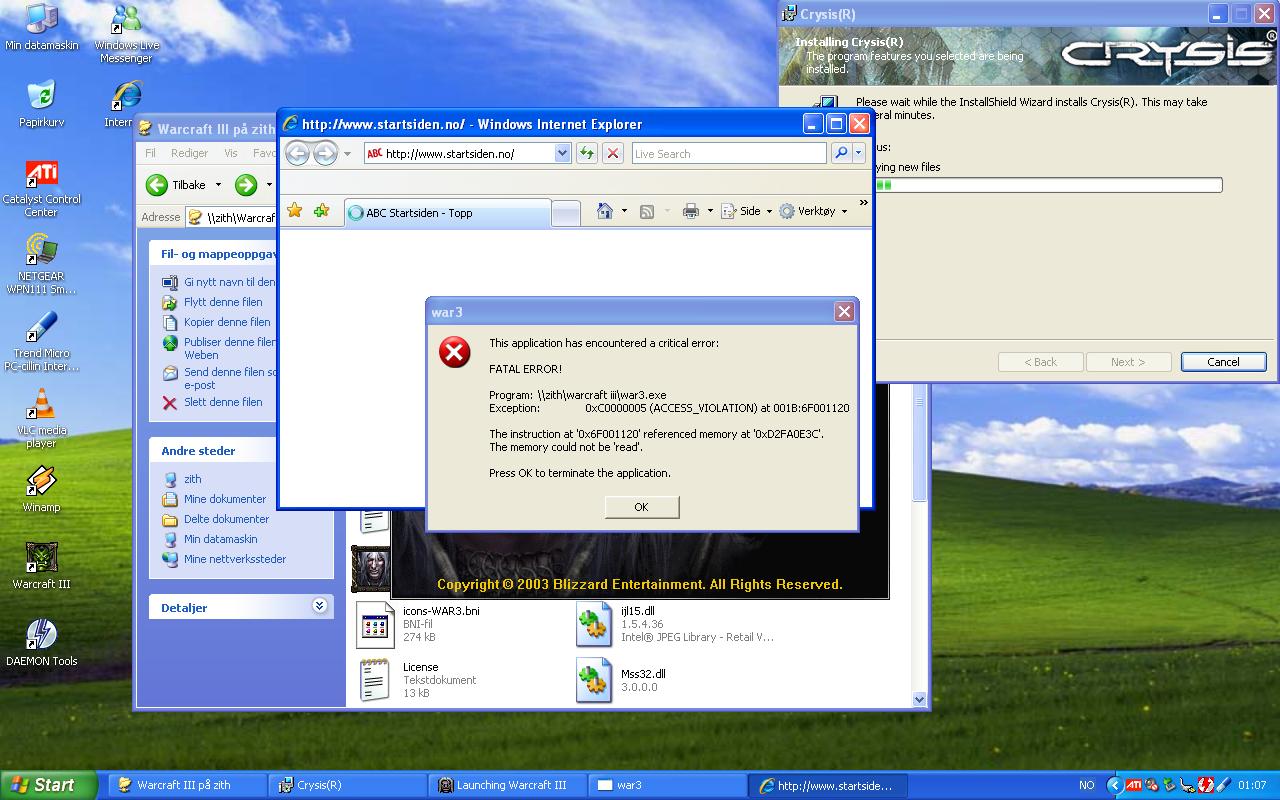The width and height of the screenshot is (1280, 800).
Task: Open the Verktøy (Tools) menu in IE
Action: click(813, 211)
